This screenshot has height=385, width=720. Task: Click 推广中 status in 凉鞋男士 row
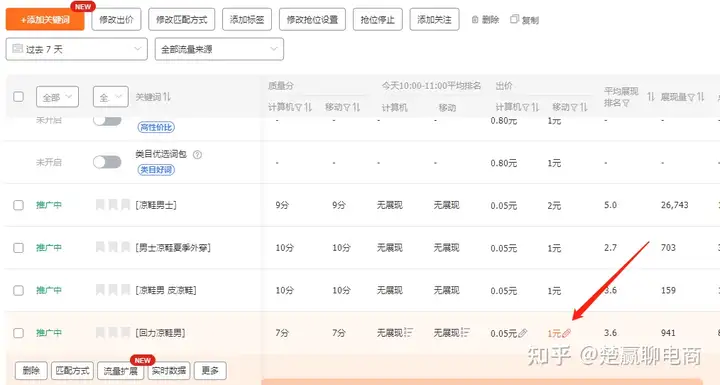[49, 205]
